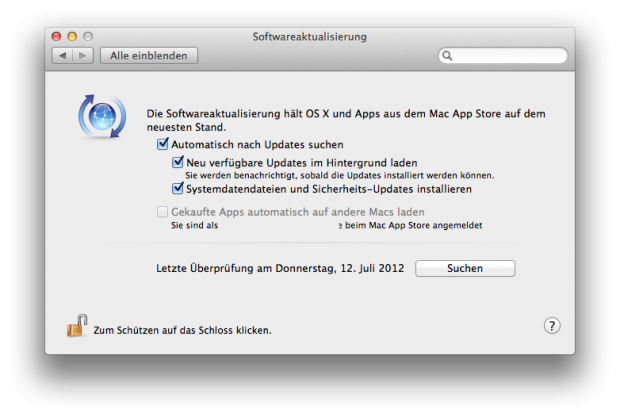Viewport: 620px width, 417px height.
Task: Click the text 'Letzte Überprüfung am Donnerstag, 12. Juli 2012'
Action: 280,268
